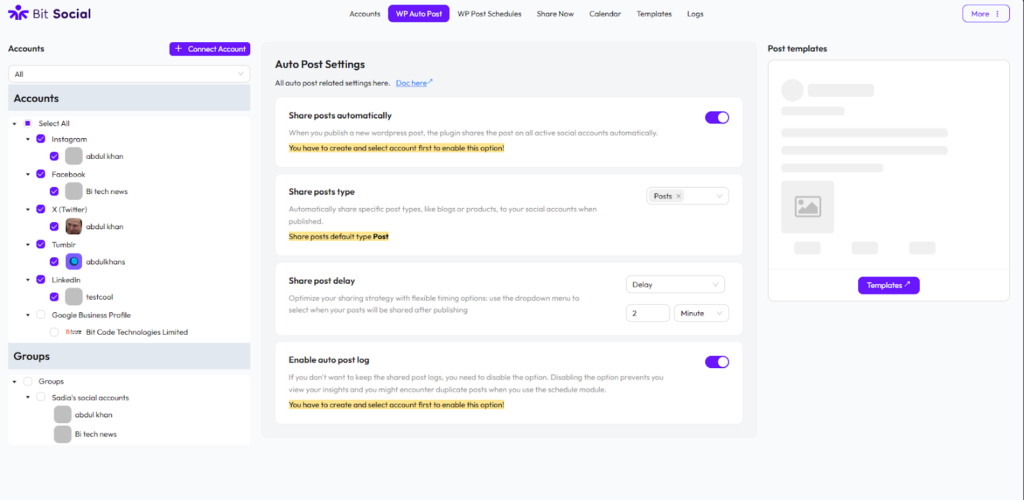Open the All accounts filter dropdown

(129, 74)
